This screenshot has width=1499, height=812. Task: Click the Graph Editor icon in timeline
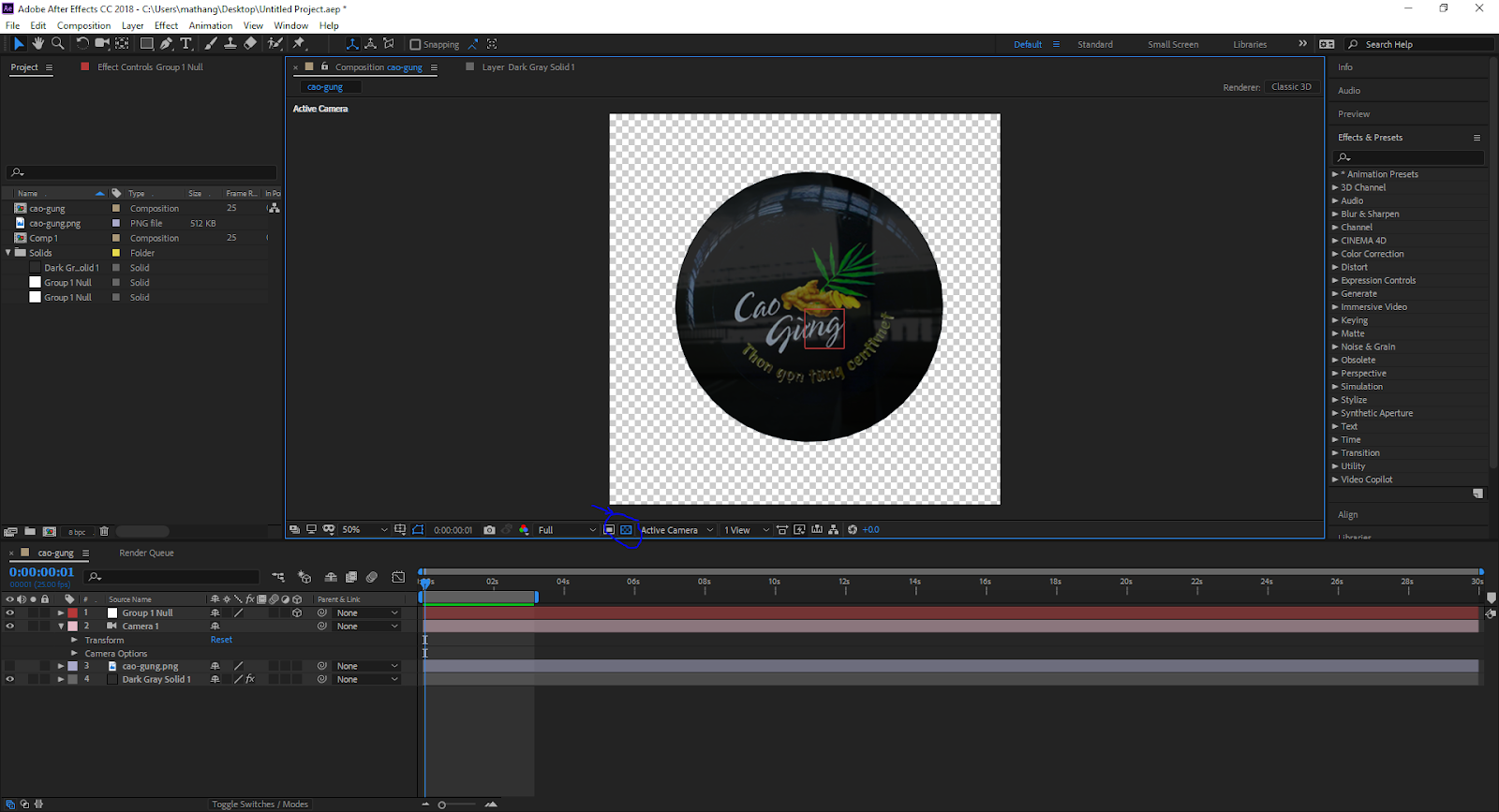pyautogui.click(x=398, y=577)
